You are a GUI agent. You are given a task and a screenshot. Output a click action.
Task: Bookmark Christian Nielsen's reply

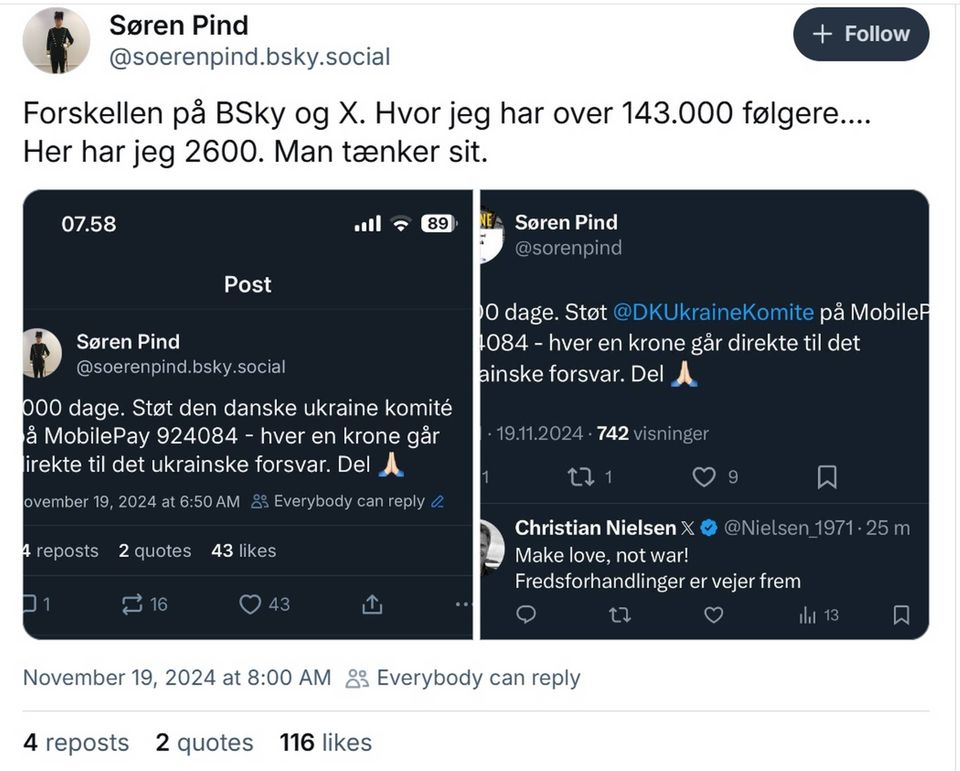[x=901, y=615]
